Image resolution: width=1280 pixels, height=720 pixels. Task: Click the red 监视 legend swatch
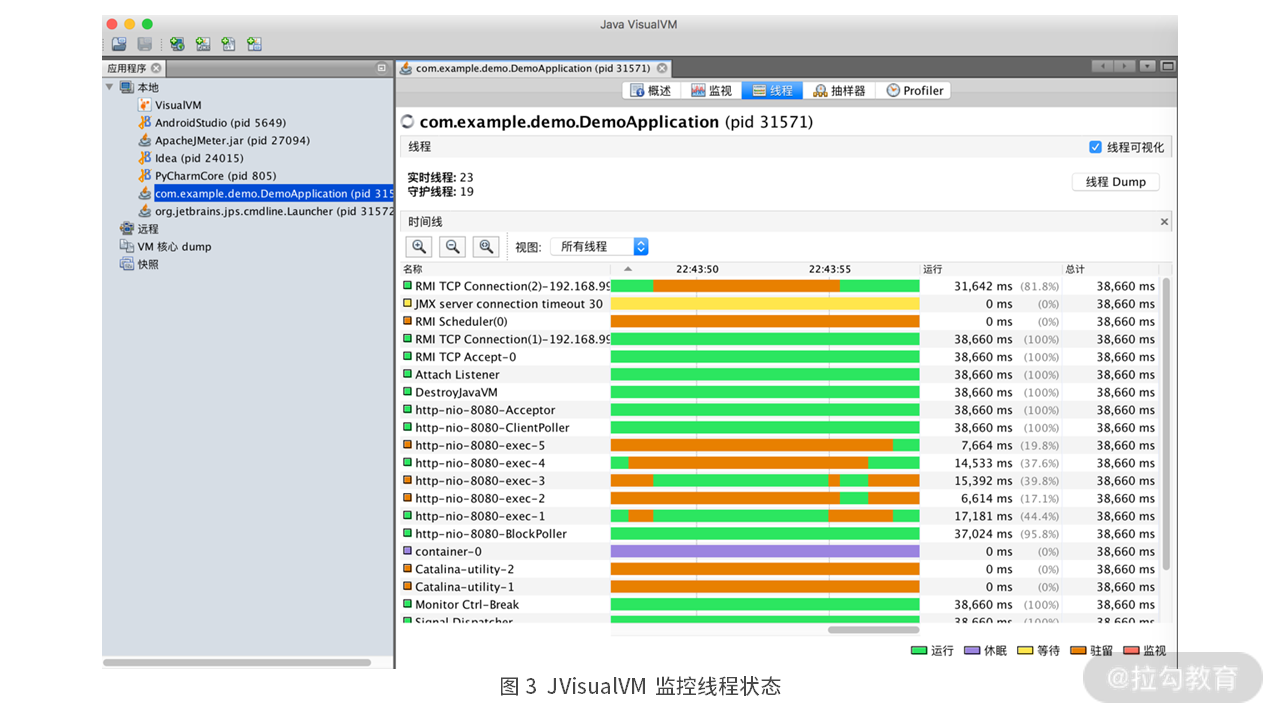(1130, 651)
